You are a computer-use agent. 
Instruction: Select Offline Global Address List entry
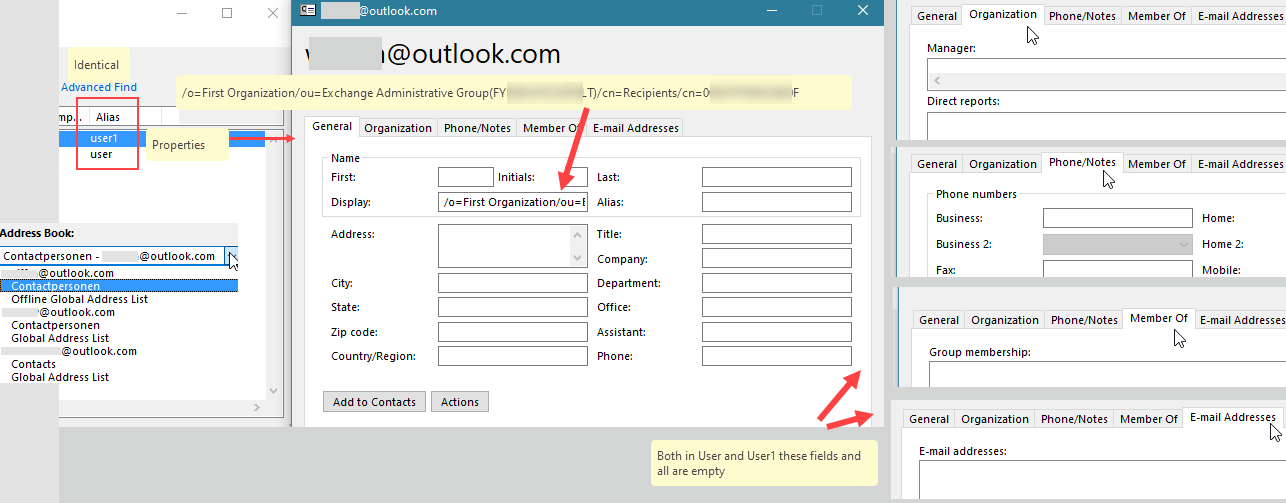tap(79, 299)
